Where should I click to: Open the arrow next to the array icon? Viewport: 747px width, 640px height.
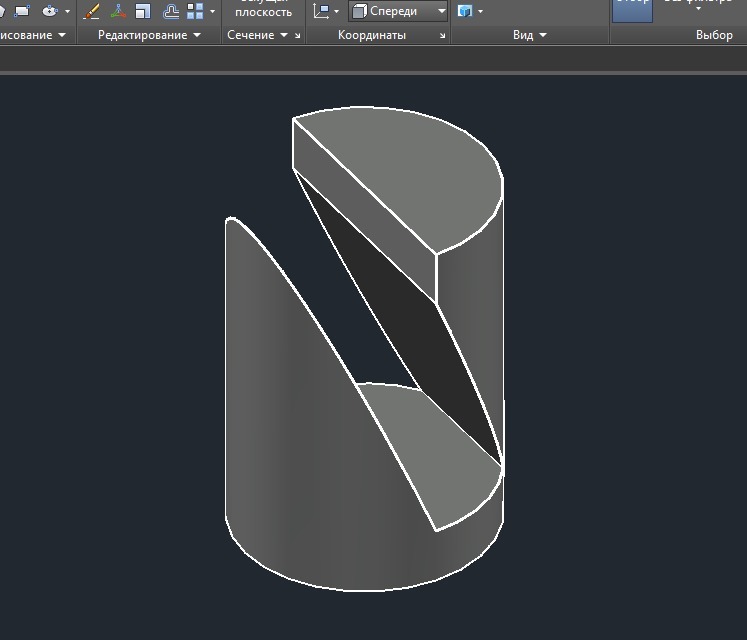[x=212, y=12]
